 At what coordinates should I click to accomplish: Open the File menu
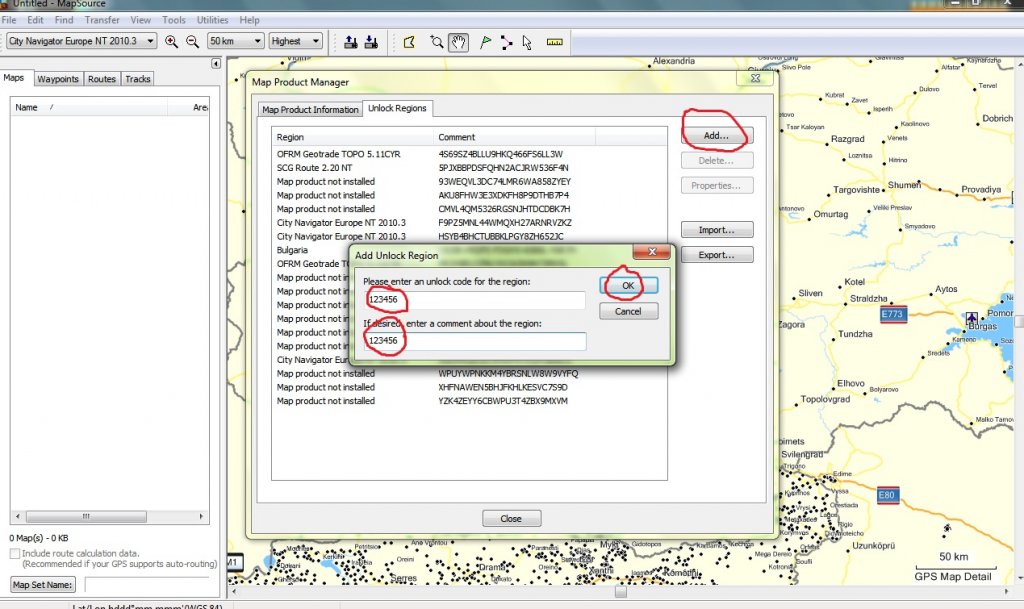(x=9, y=20)
